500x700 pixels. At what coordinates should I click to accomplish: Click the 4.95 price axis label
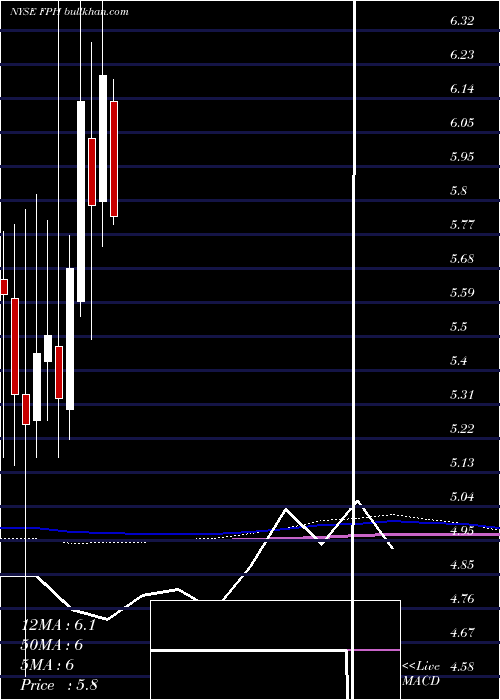[462, 530]
